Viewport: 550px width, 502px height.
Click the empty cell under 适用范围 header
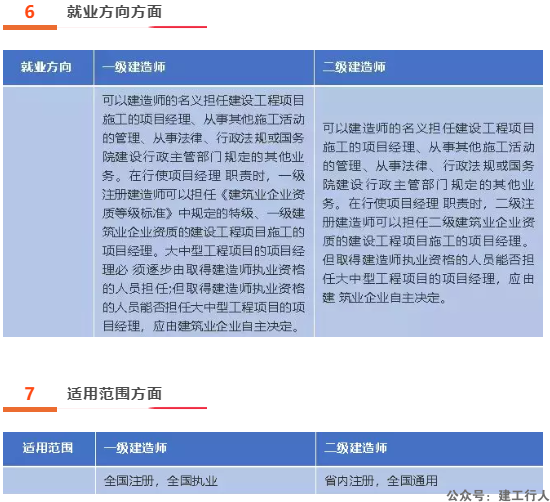coord(49,481)
